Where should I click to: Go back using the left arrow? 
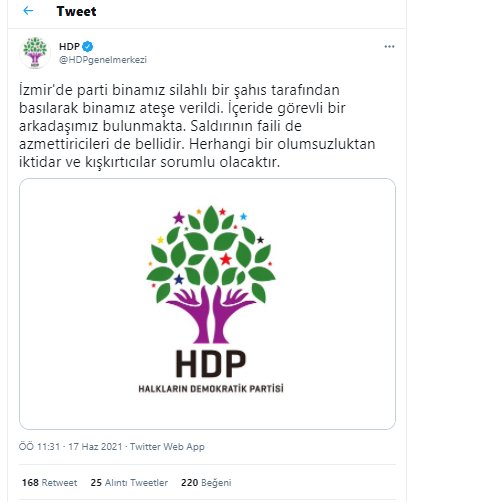pos(28,11)
